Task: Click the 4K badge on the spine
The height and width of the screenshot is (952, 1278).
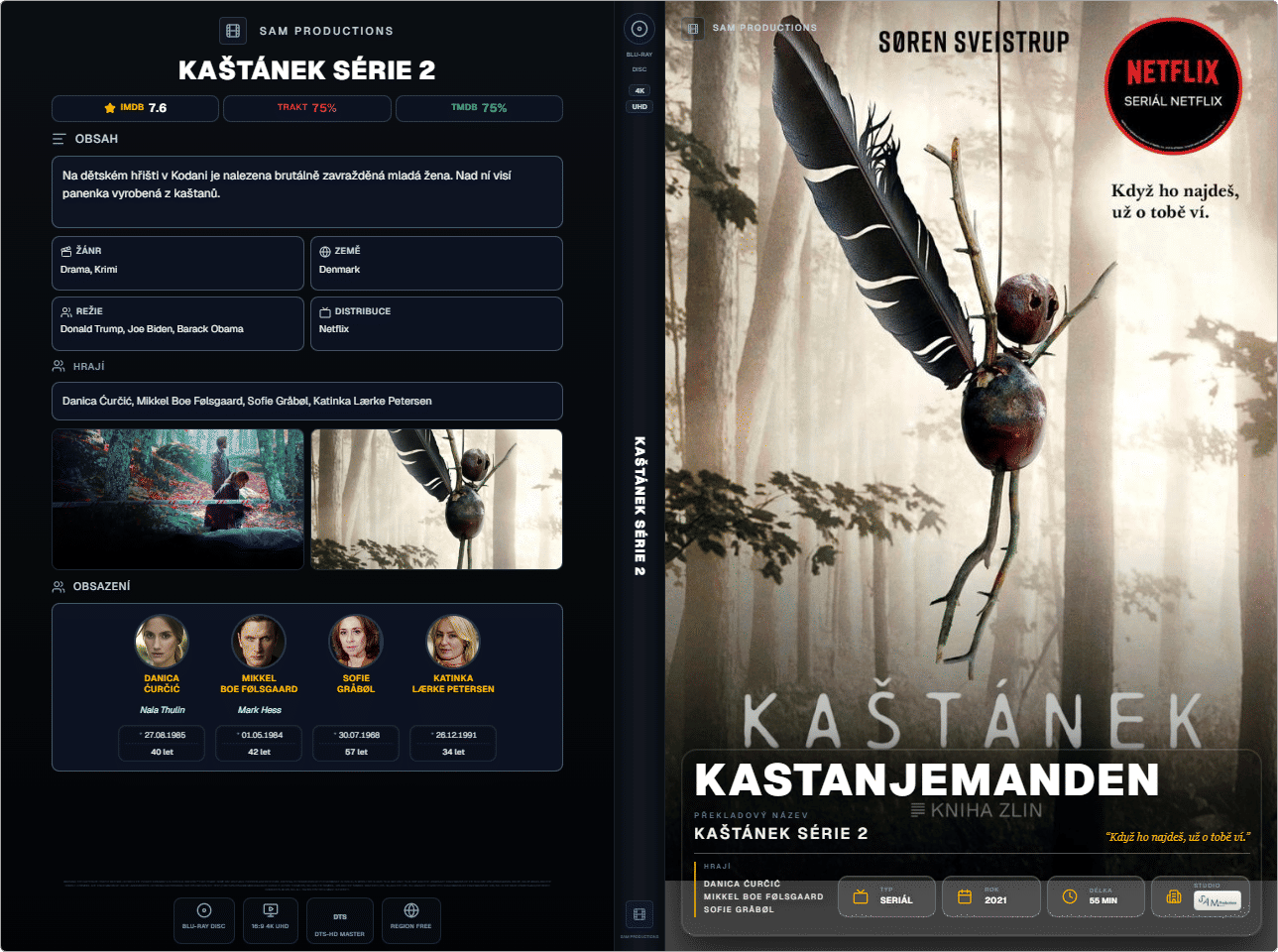Action: tap(639, 90)
